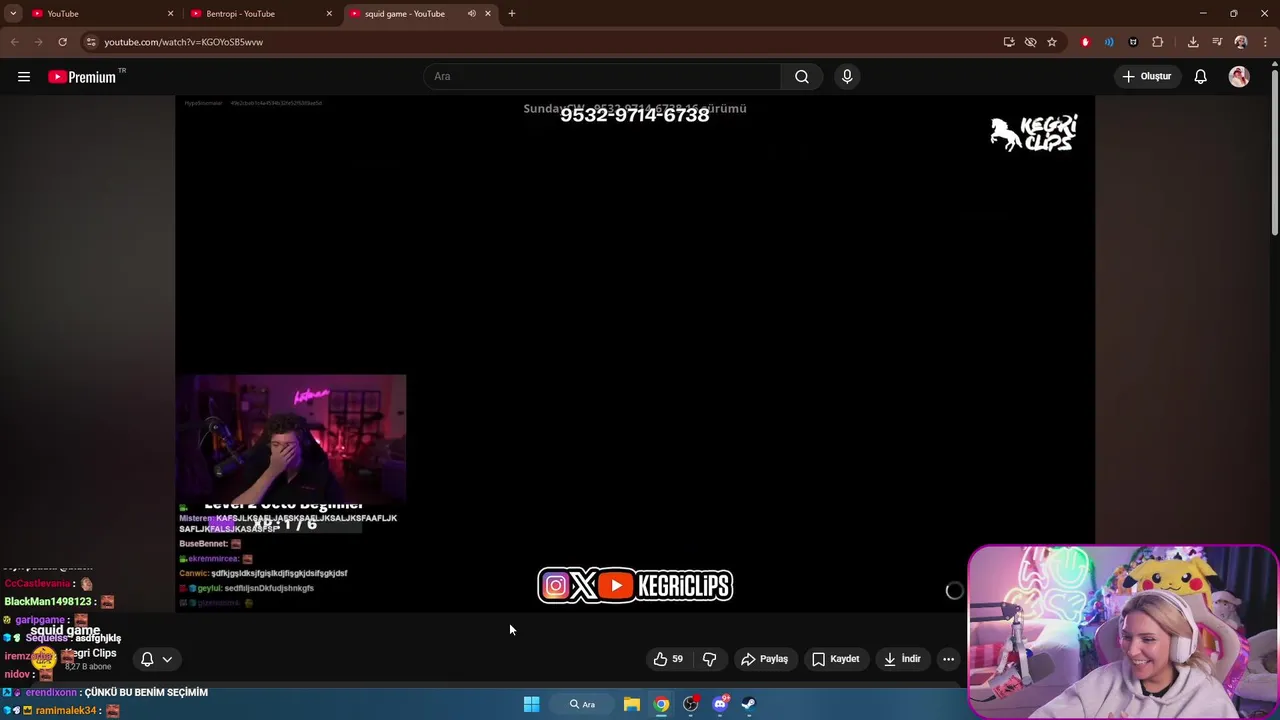
Task: Open Chrome extensions puzzle menu
Action: (1158, 42)
